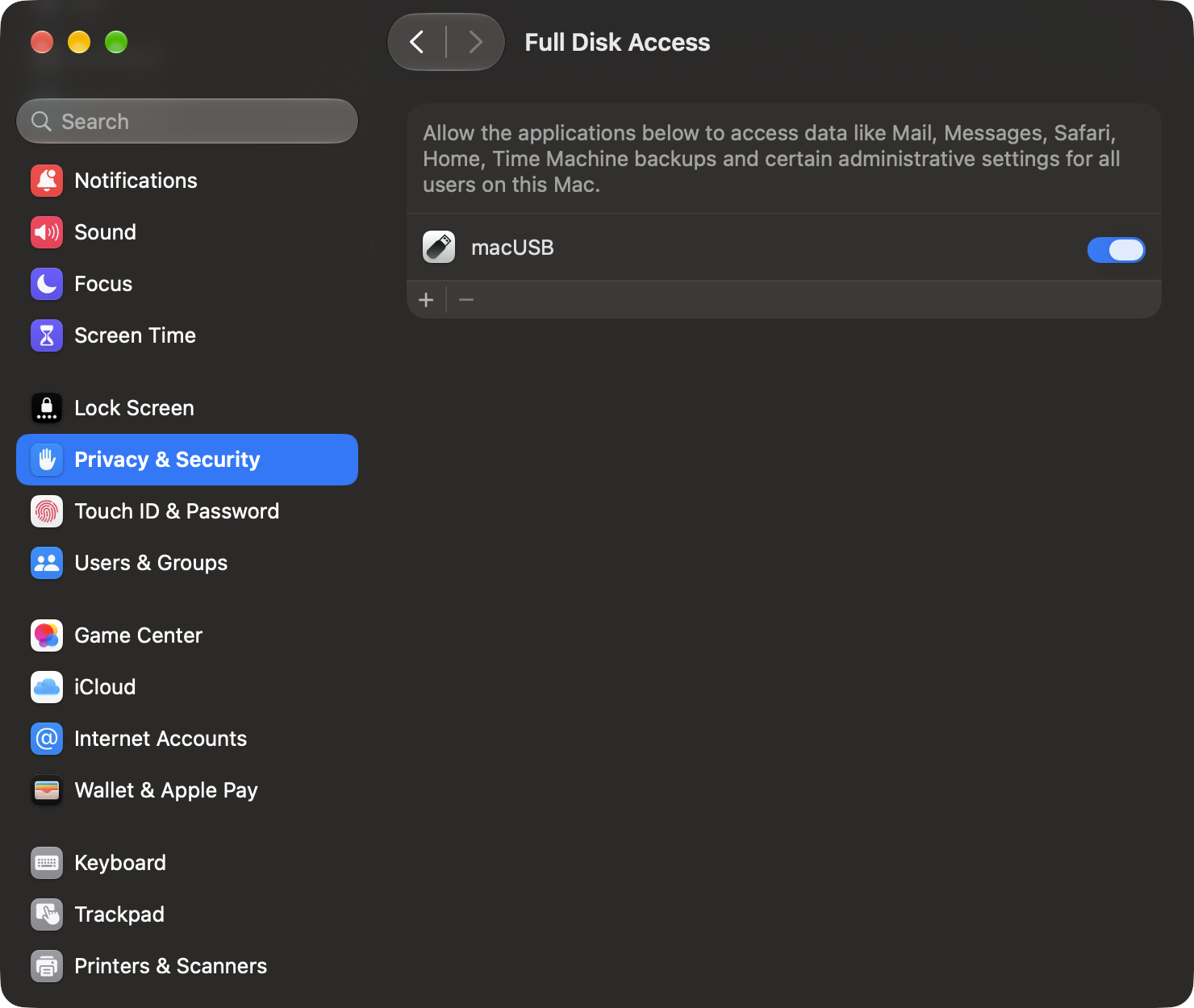
Task: Click the Trackpad pointer icon
Action: point(47,914)
